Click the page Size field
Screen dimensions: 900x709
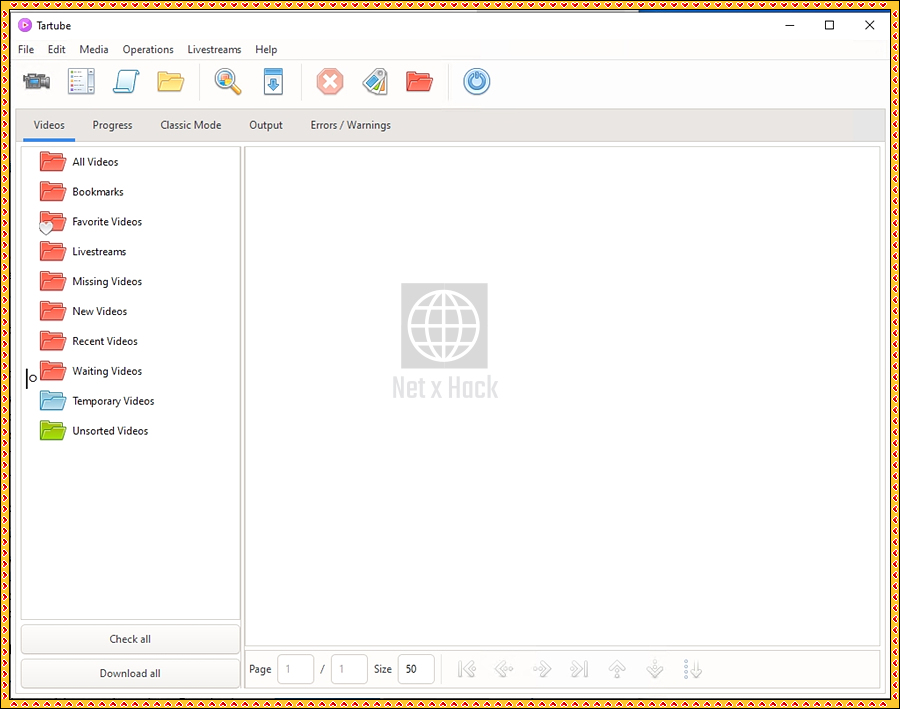coord(416,669)
